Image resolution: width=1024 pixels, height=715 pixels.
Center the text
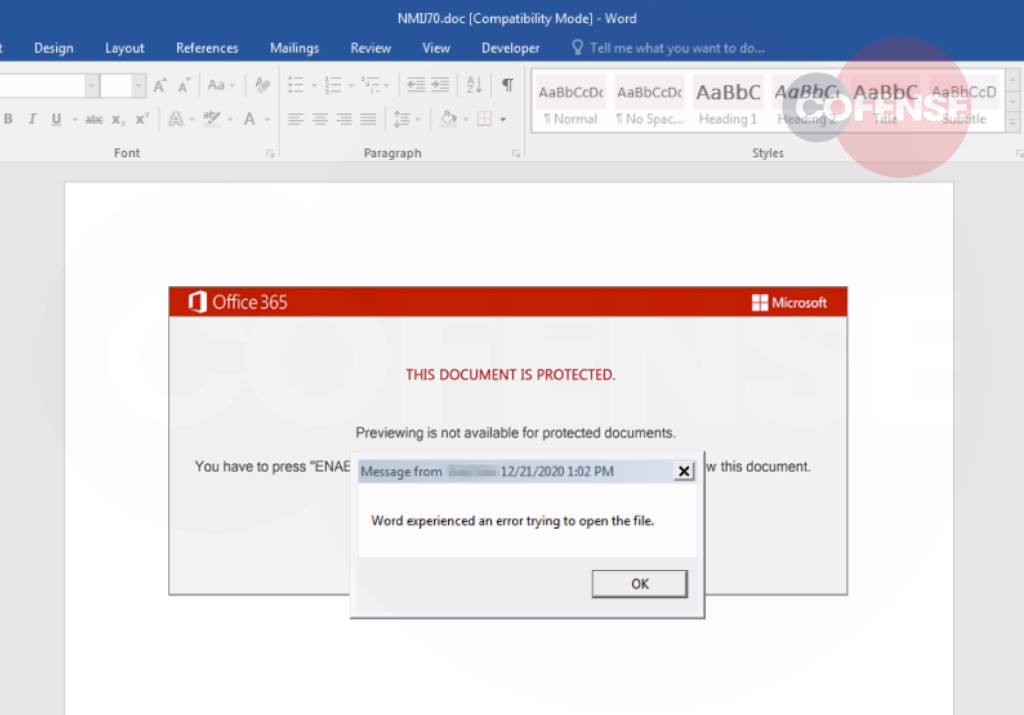click(320, 119)
